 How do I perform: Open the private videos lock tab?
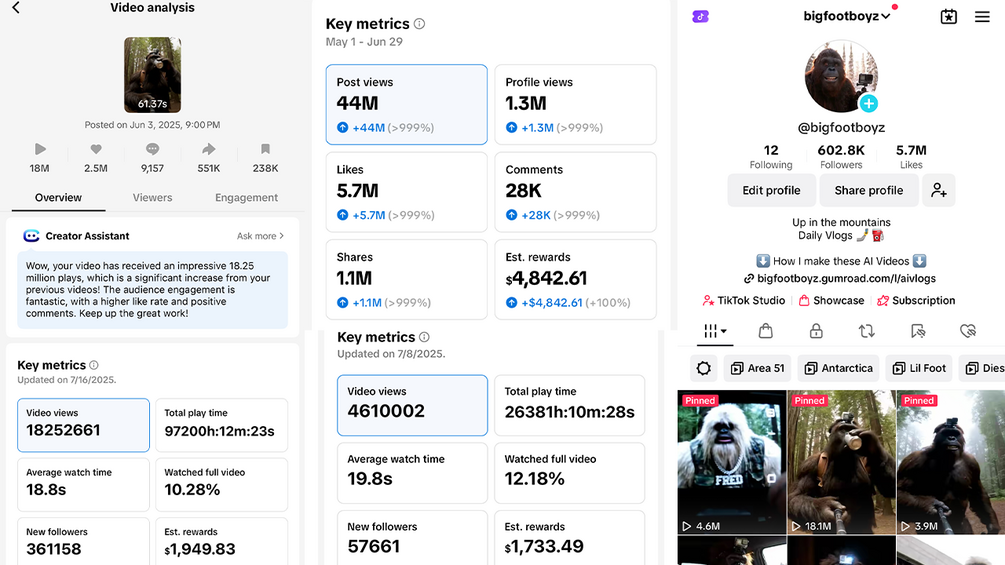coord(816,331)
